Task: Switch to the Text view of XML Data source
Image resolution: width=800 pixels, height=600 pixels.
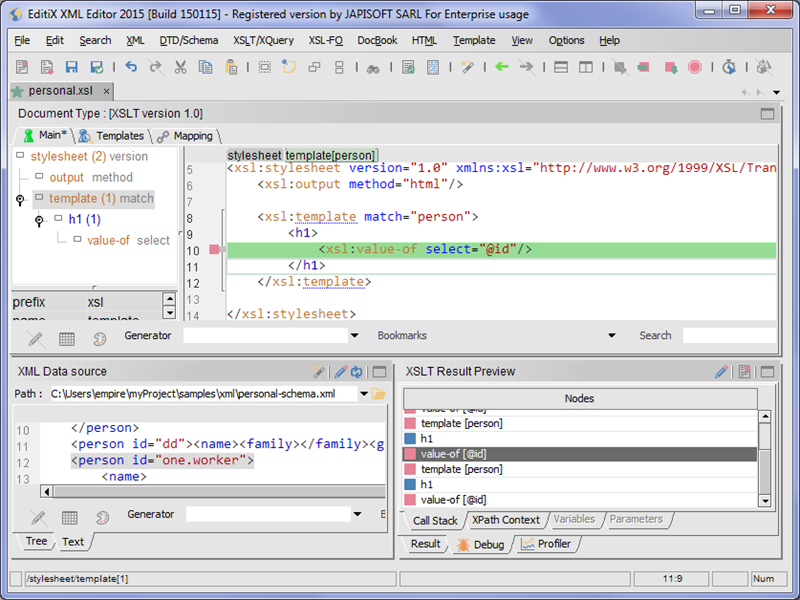Action: pos(73,541)
